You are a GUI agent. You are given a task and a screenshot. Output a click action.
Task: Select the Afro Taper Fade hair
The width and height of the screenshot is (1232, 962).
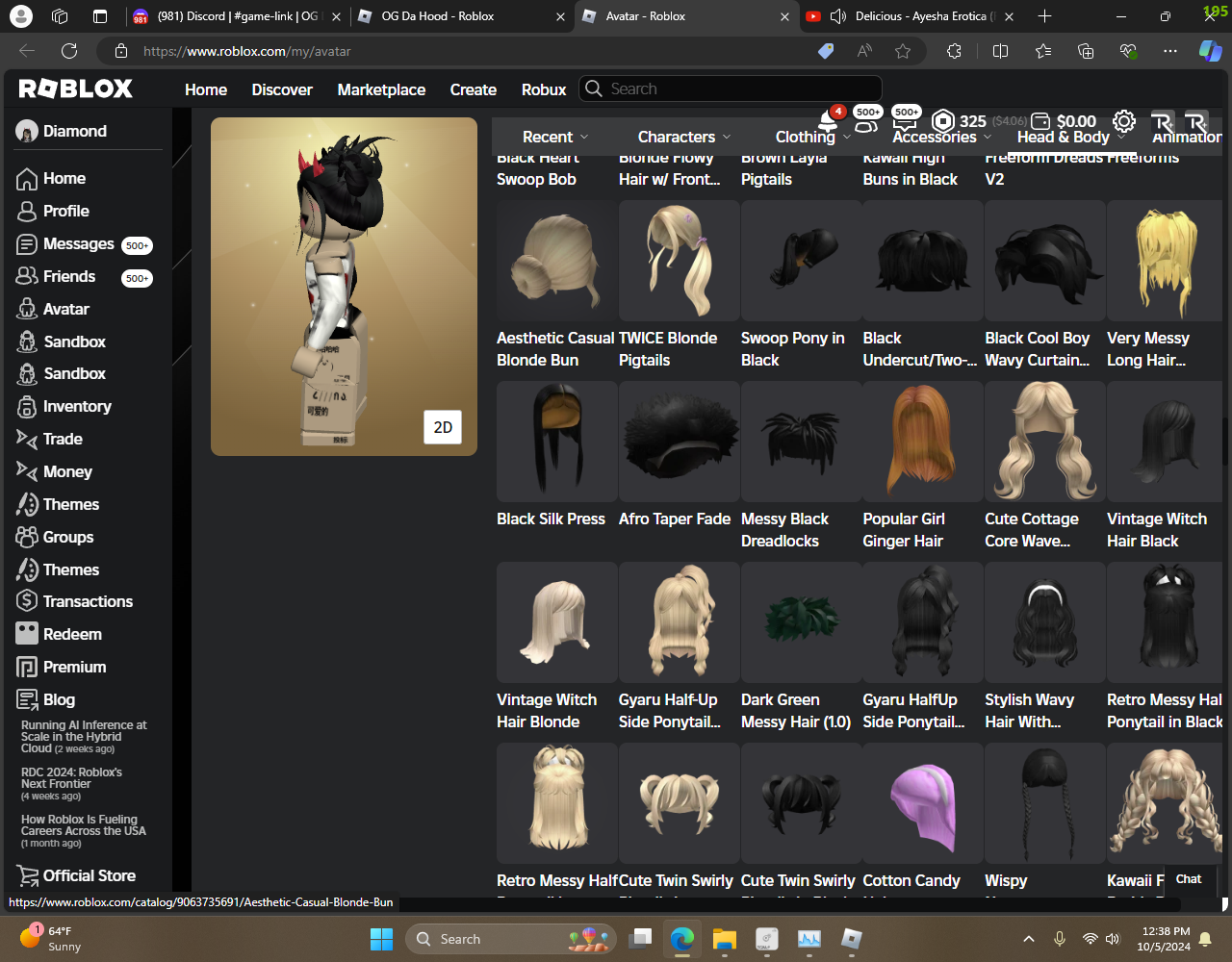pyautogui.click(x=679, y=442)
